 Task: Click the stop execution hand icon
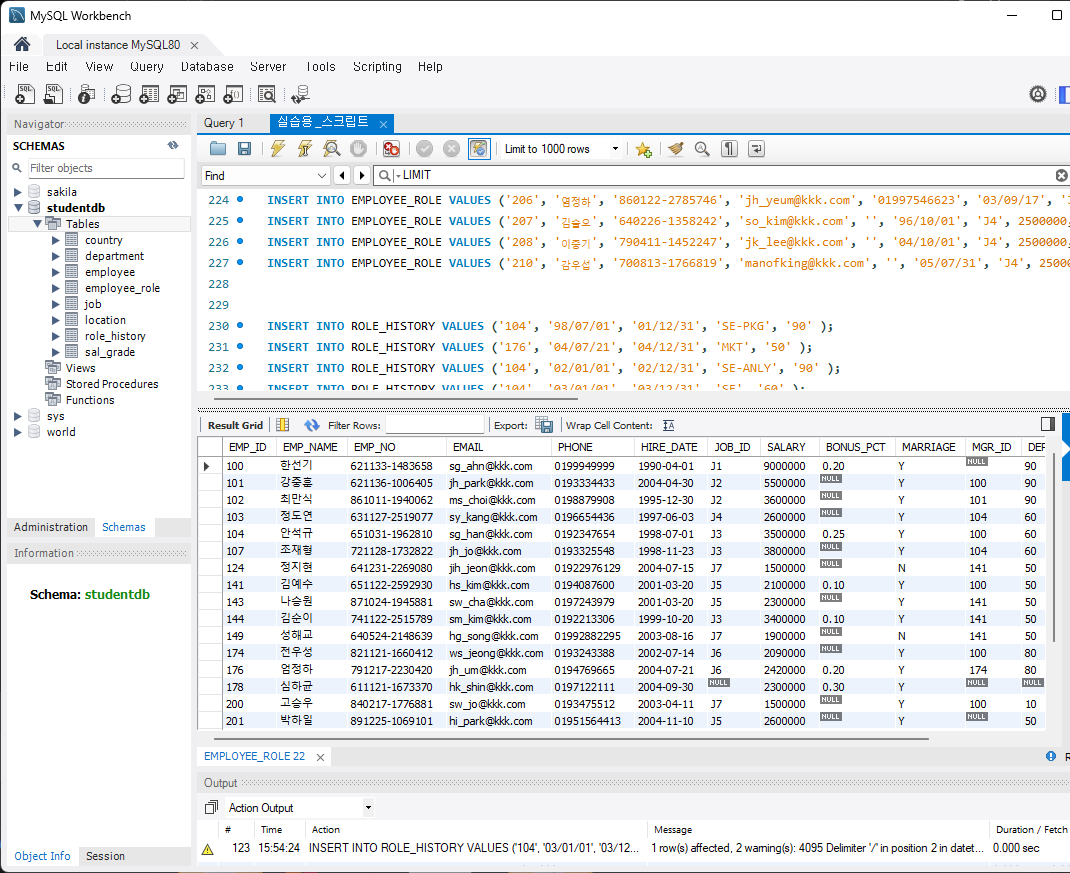[358, 149]
